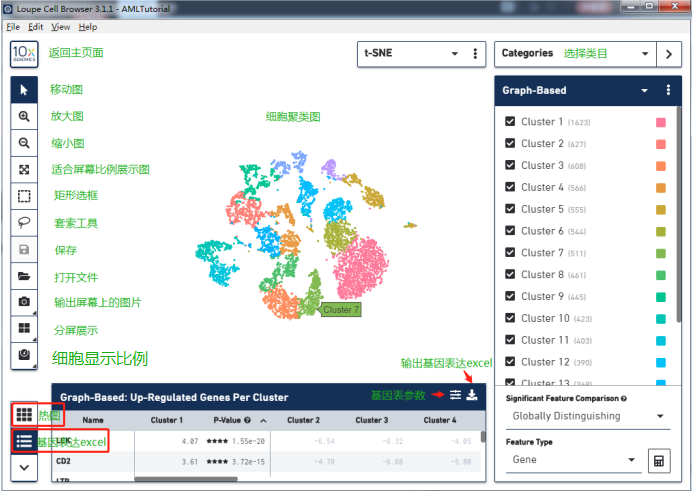Click the gene table horizontal scrollbar
The image size is (692, 492).
186,479
